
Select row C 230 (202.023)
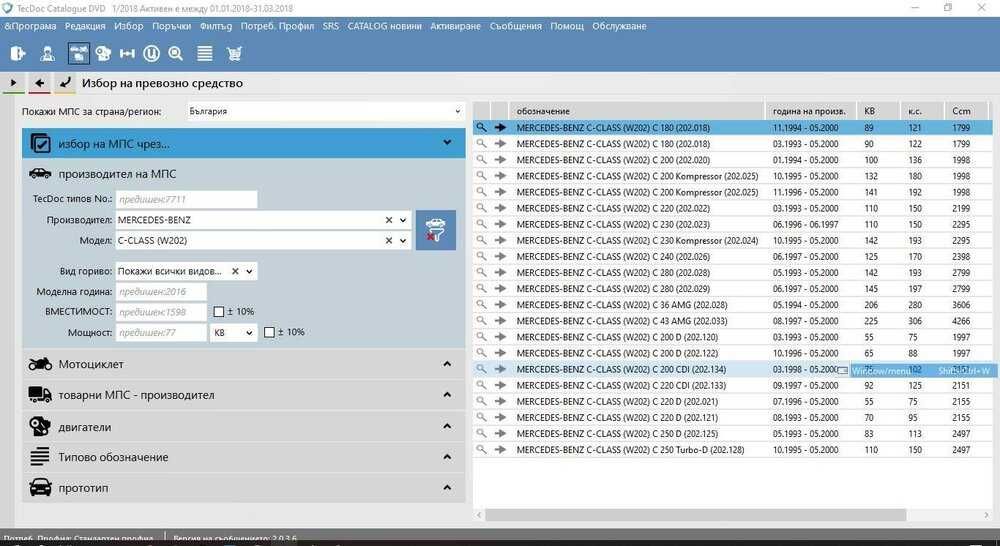click(733, 225)
